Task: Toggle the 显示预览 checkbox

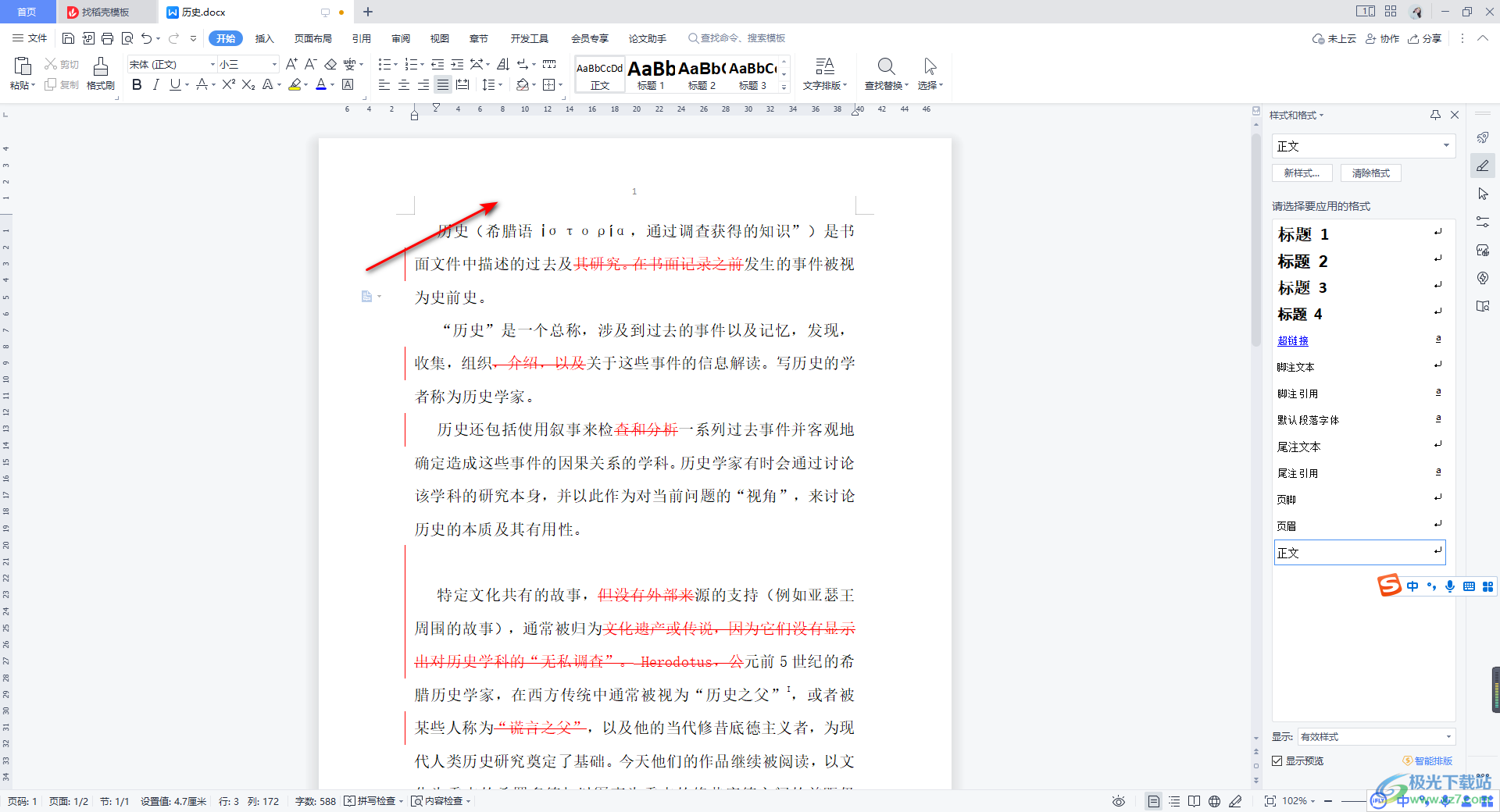Action: click(1277, 760)
